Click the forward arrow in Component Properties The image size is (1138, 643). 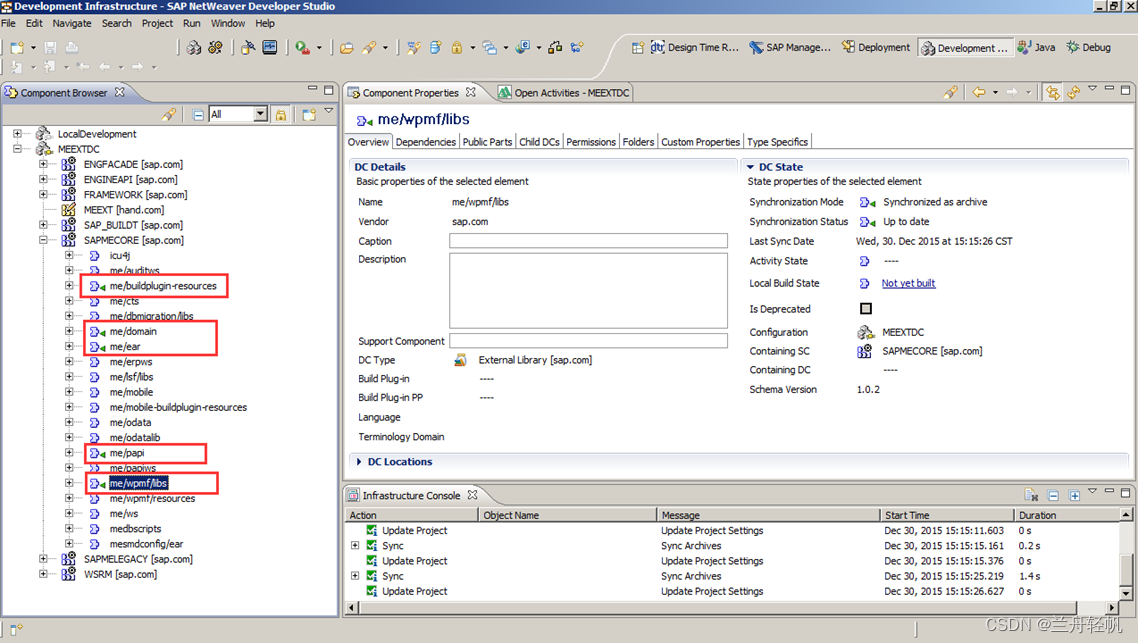click(1012, 92)
